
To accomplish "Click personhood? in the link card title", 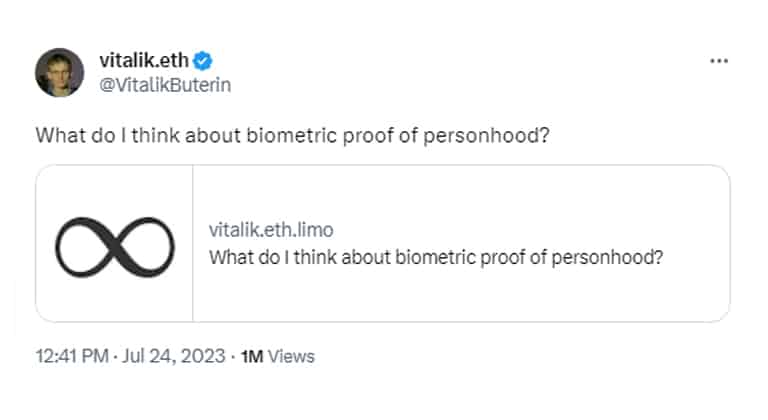I will tap(607, 258).
